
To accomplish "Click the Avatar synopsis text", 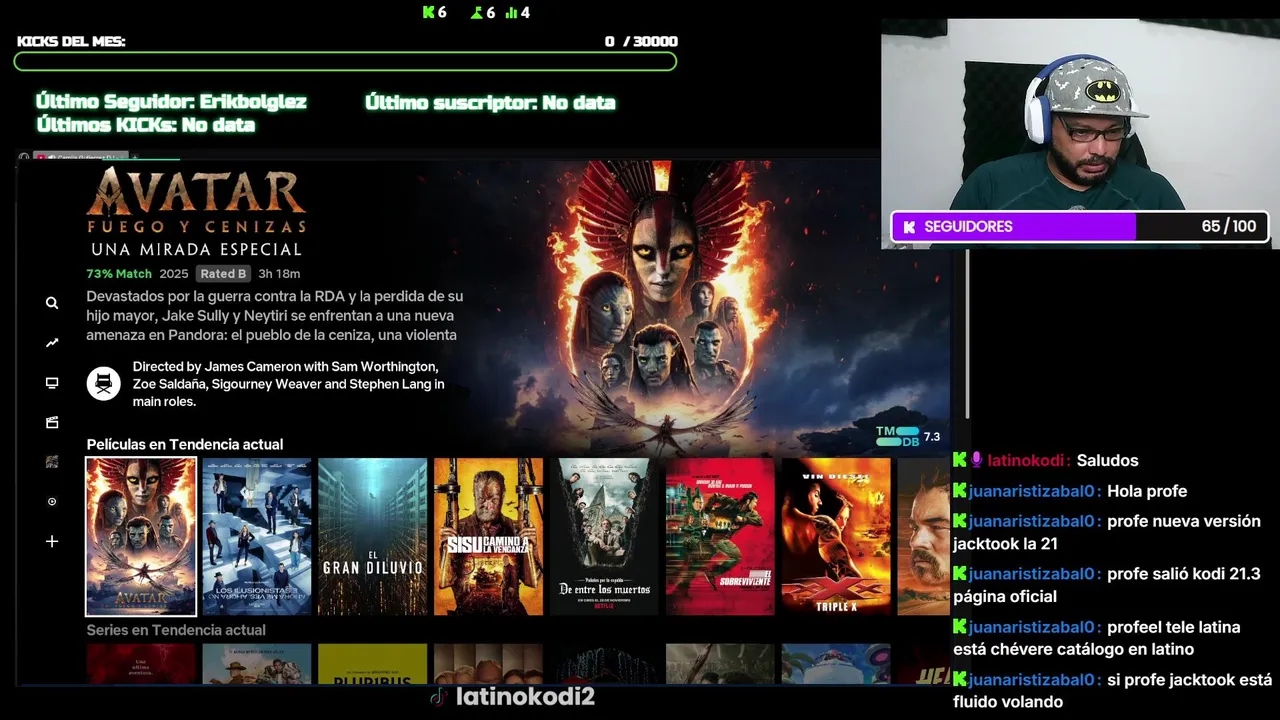I will [275, 316].
